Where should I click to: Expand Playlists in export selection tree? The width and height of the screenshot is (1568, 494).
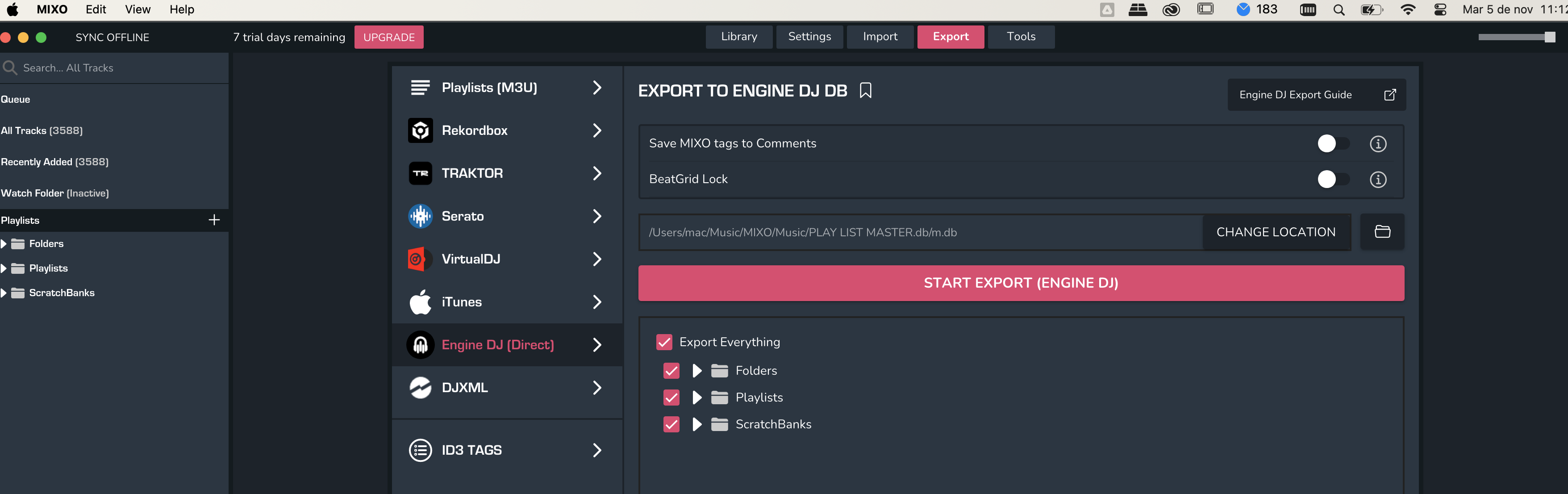click(697, 397)
